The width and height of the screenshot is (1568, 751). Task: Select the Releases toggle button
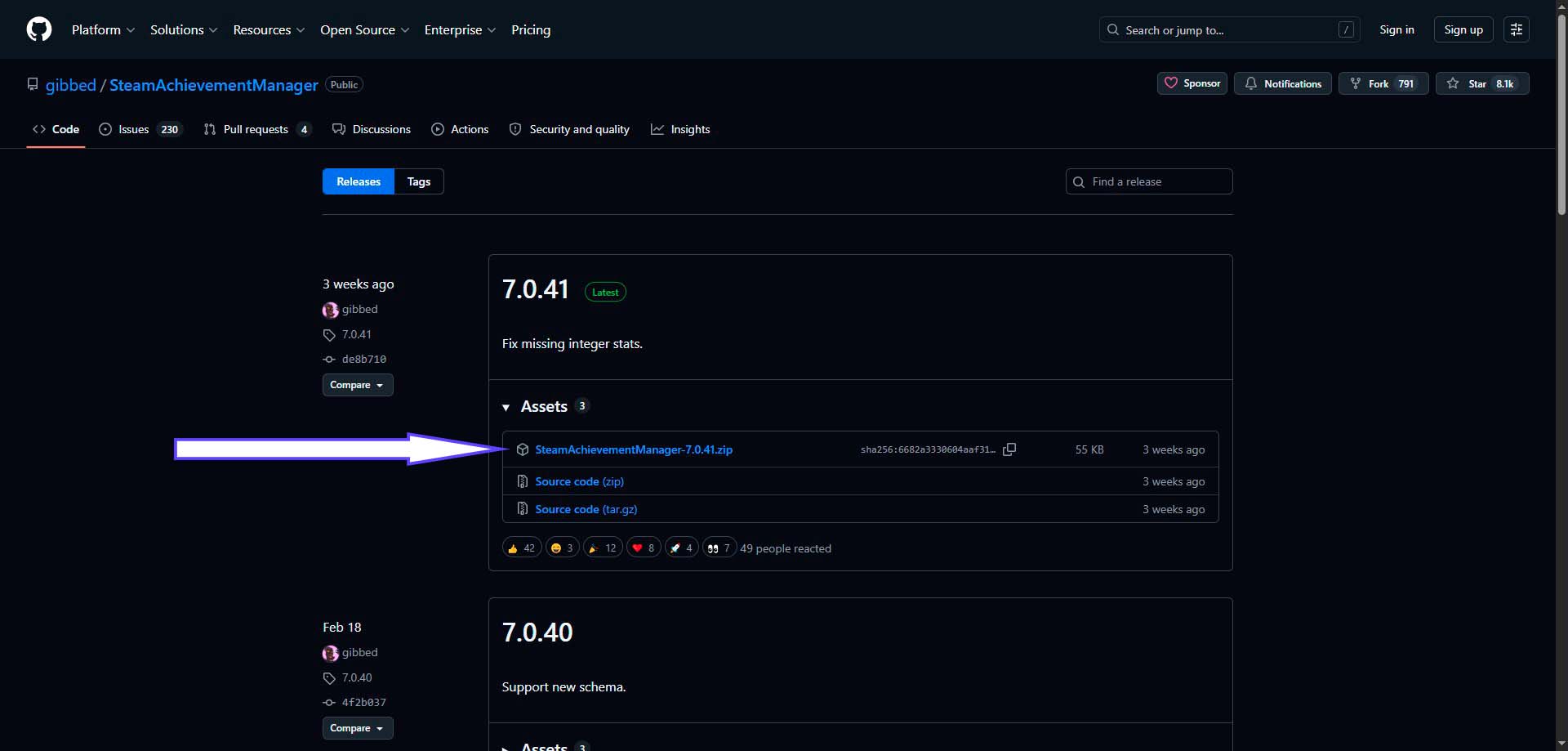[359, 181]
